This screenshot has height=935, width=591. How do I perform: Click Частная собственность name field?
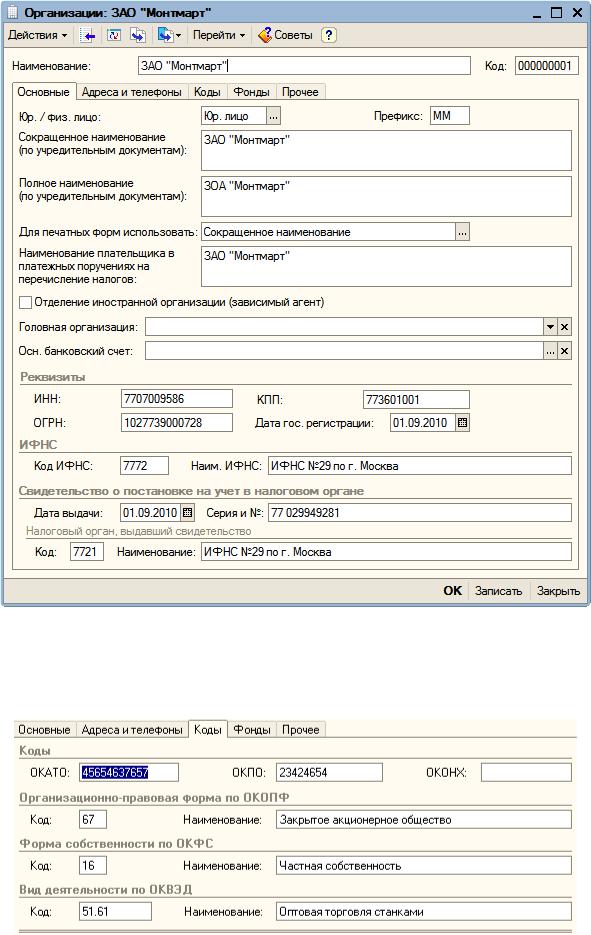coord(424,865)
